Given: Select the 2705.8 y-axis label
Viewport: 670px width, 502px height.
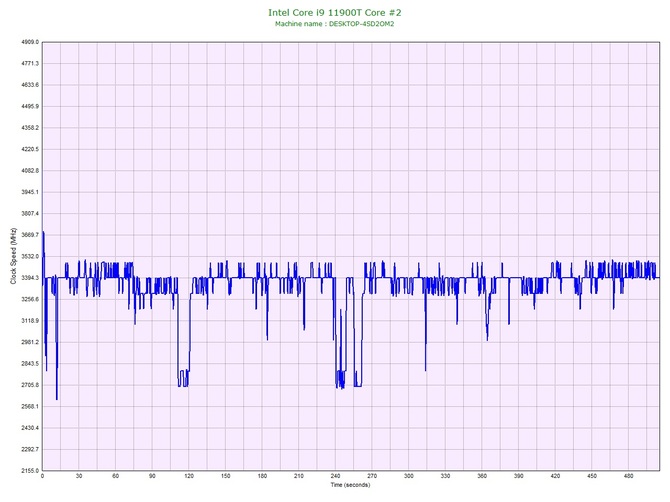Looking at the screenshot, I should tap(30, 385).
